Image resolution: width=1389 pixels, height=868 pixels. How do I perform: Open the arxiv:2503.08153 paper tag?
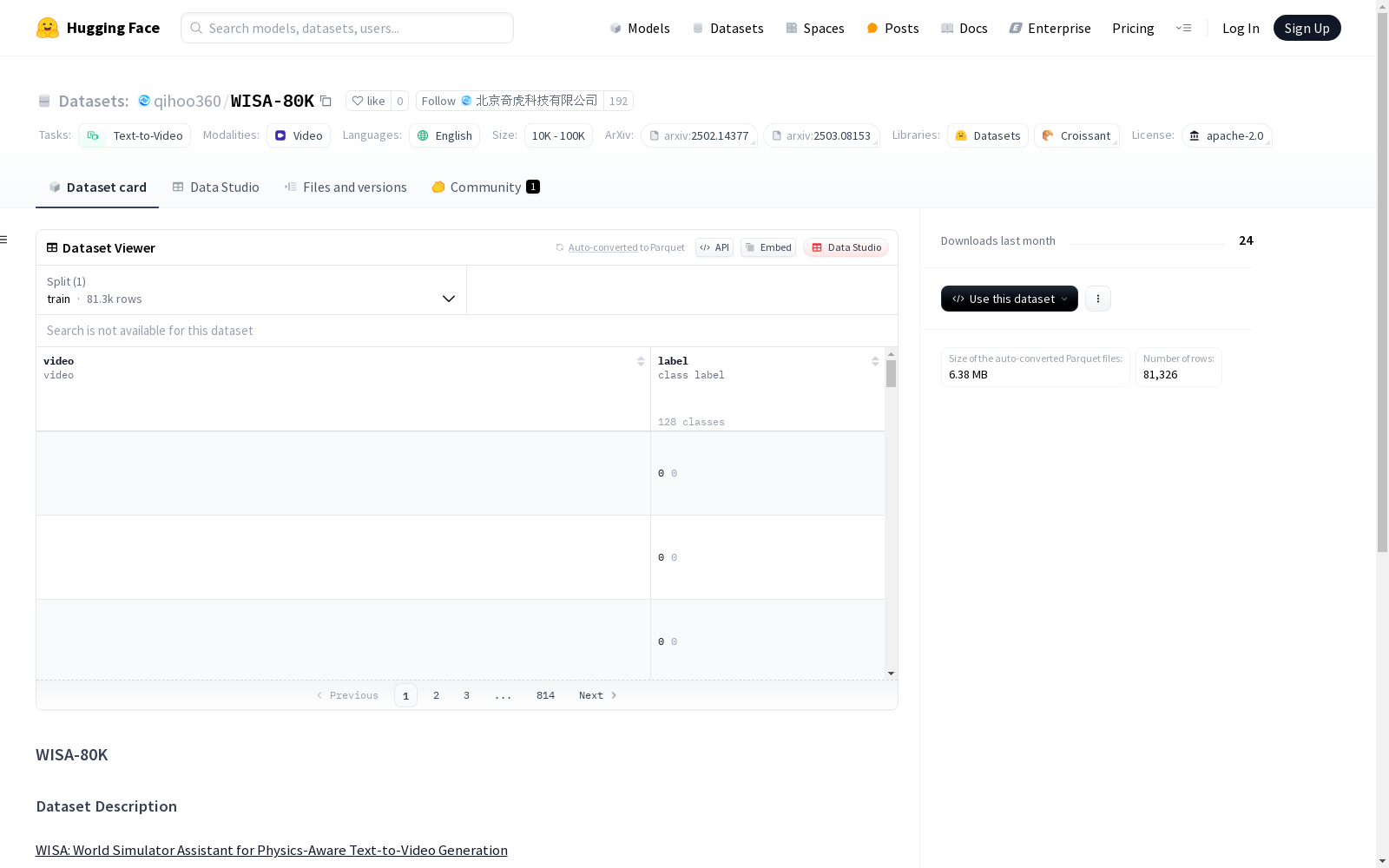coord(821,135)
